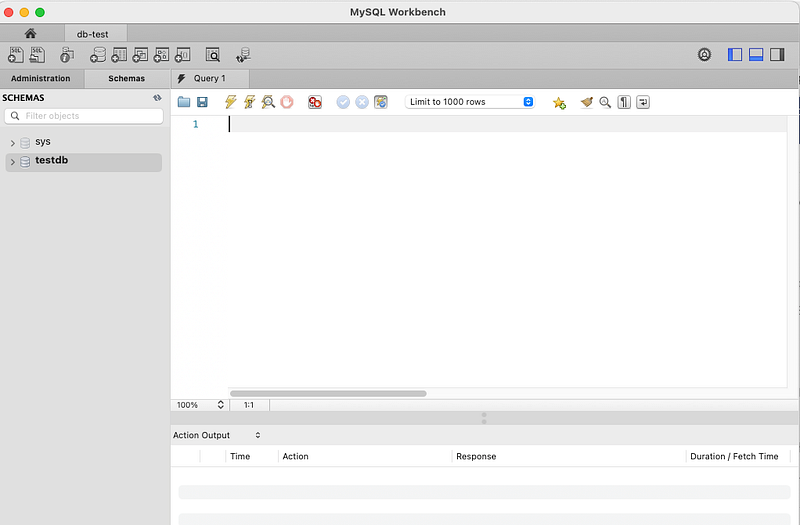Screen dimensions: 800x525
Task: Open an SQL script file icon
Action: tap(37, 55)
